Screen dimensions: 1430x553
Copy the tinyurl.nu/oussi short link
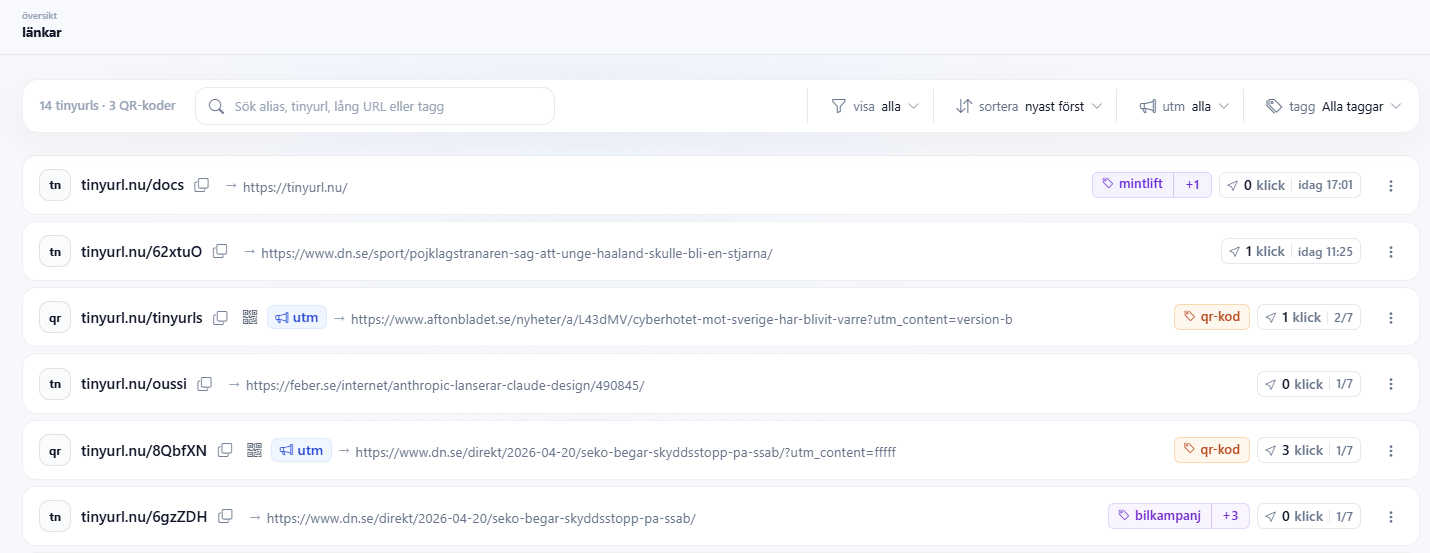[x=205, y=383]
